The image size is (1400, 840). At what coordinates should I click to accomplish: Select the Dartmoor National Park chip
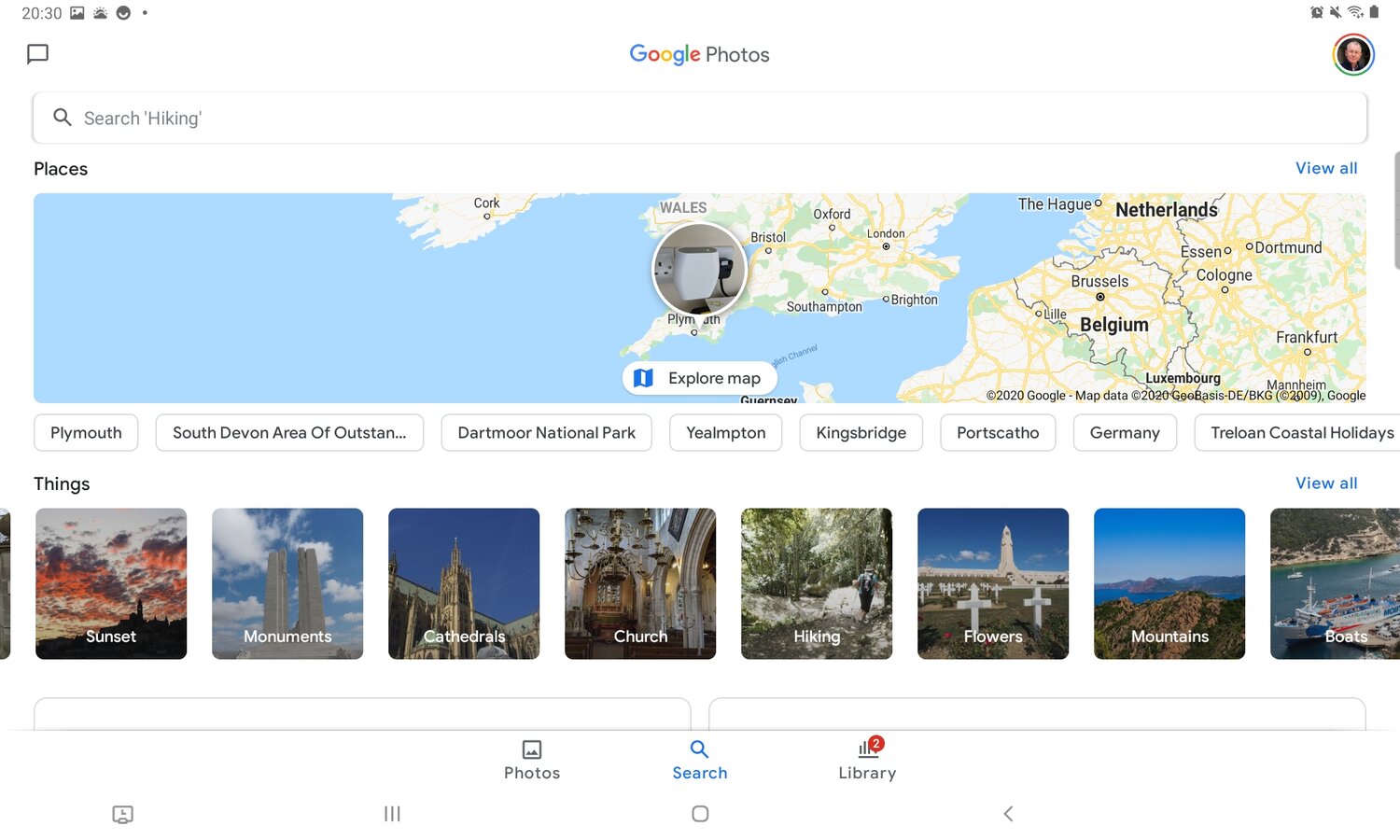[546, 432]
